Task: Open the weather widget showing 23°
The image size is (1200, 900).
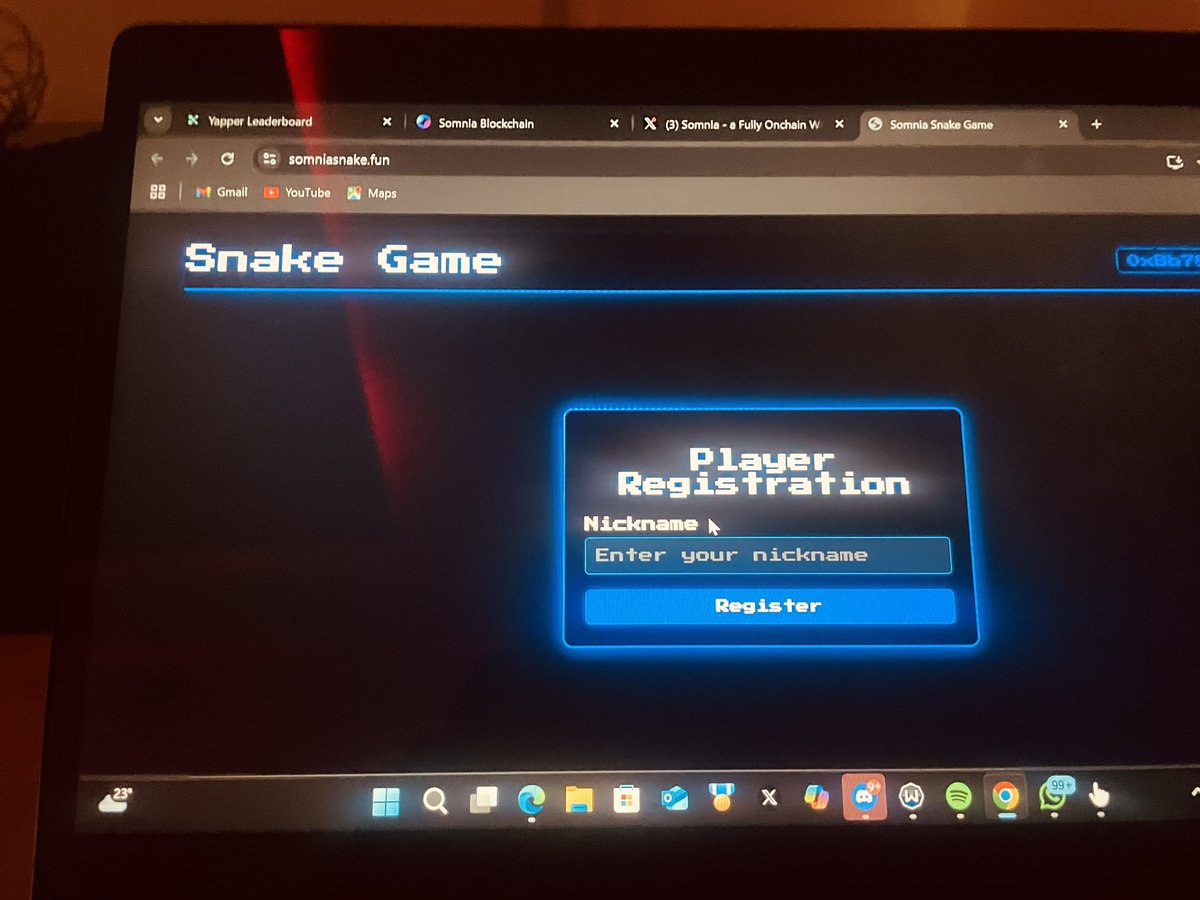Action: [x=116, y=800]
